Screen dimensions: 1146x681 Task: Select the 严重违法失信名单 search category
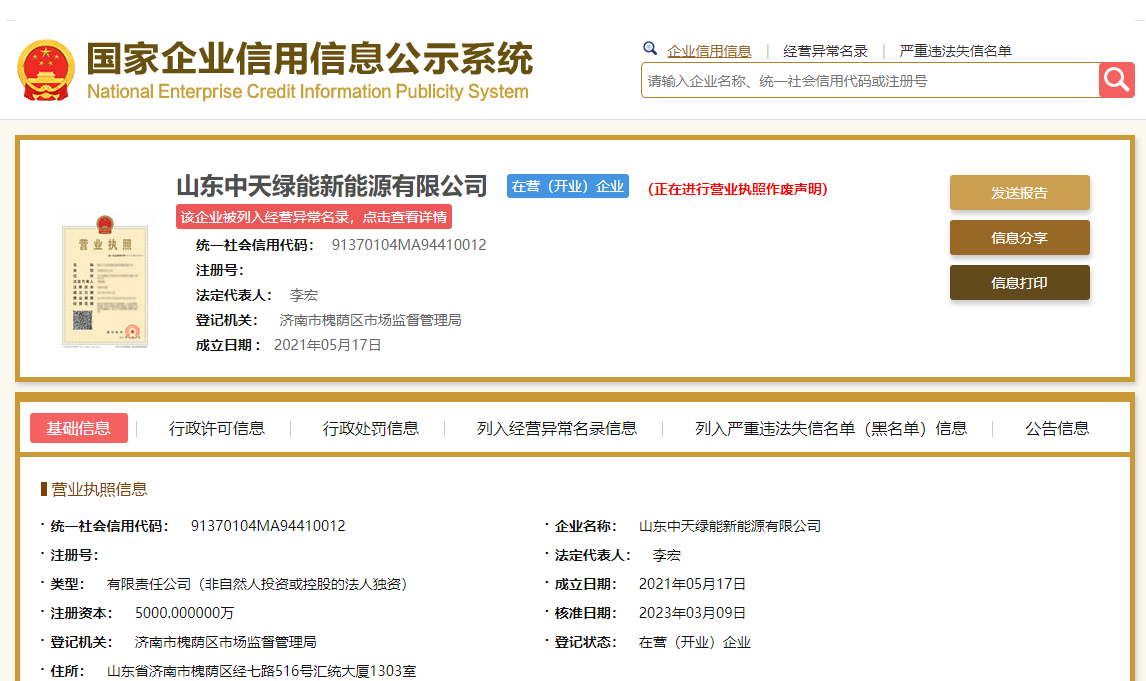pyautogui.click(x=955, y=51)
